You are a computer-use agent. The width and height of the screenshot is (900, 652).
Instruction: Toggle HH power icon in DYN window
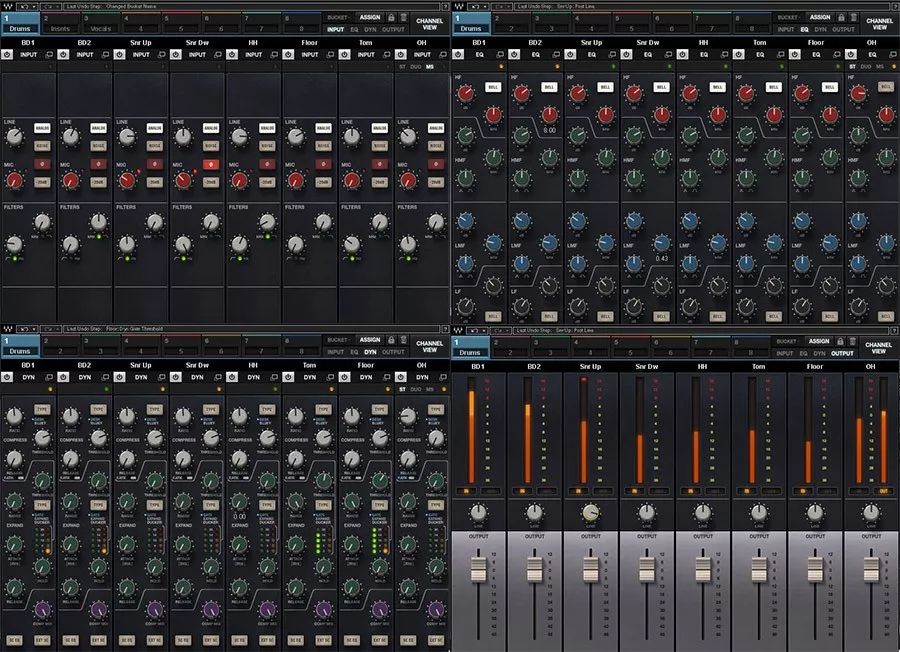click(232, 377)
